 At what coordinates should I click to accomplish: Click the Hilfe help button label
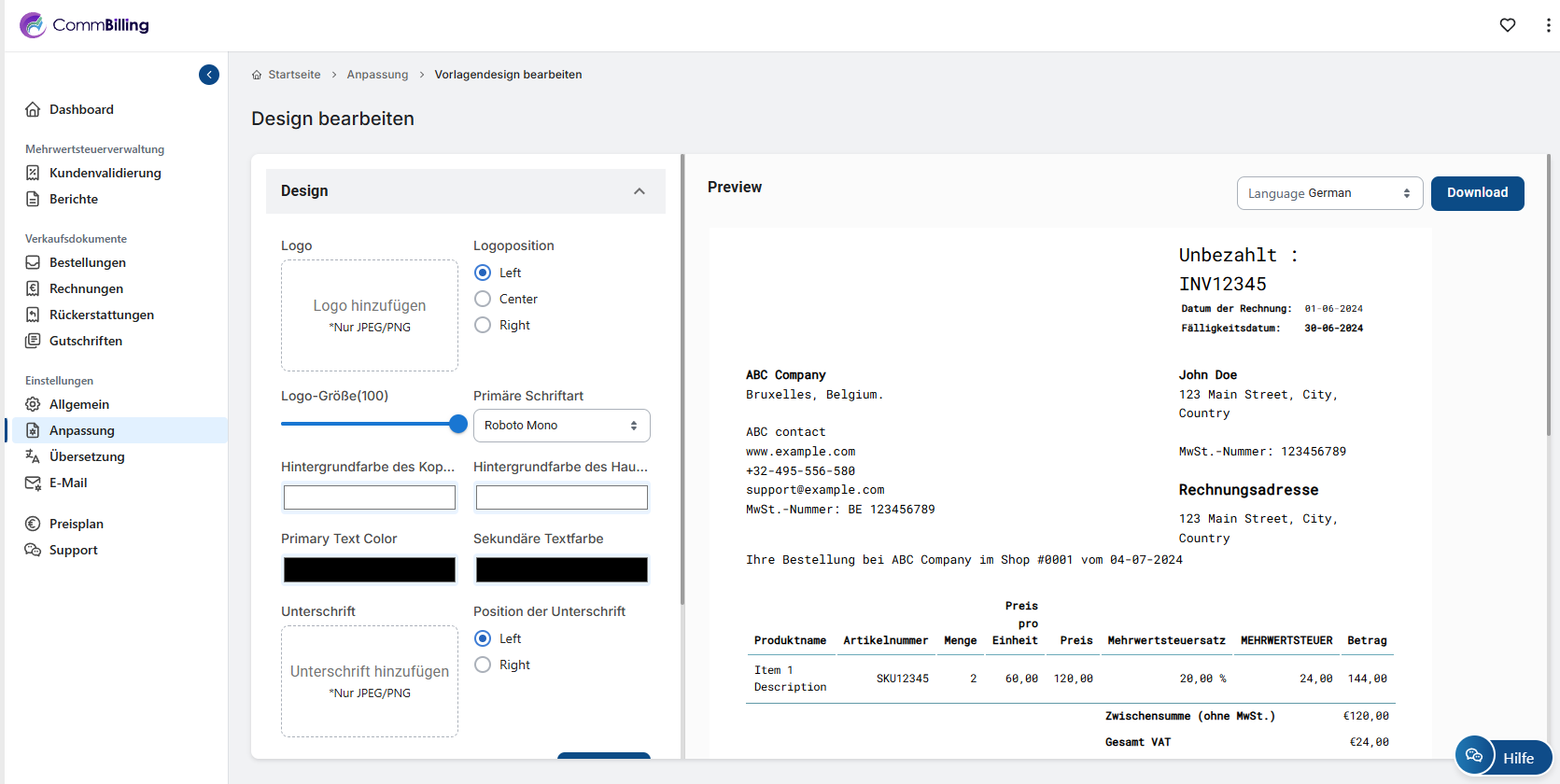[x=1518, y=758]
